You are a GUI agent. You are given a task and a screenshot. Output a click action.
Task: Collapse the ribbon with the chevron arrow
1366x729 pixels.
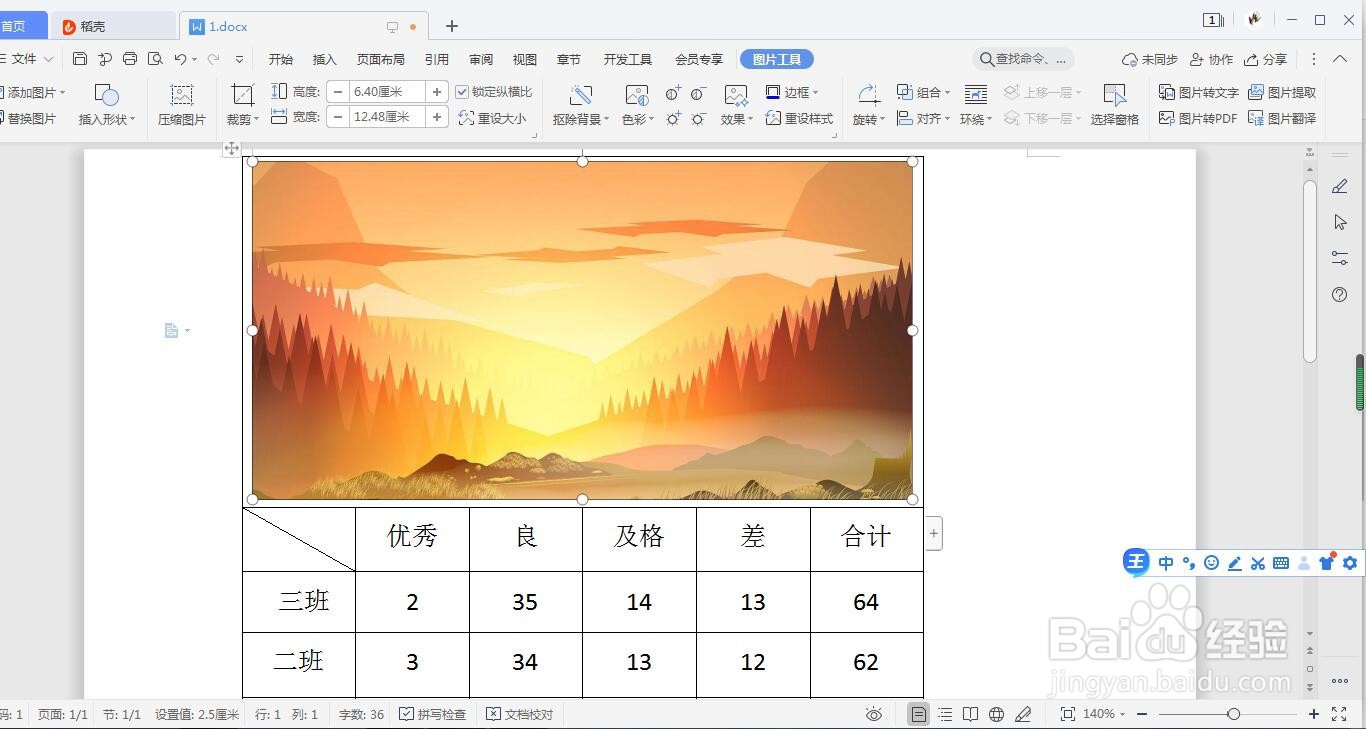[x=1340, y=59]
